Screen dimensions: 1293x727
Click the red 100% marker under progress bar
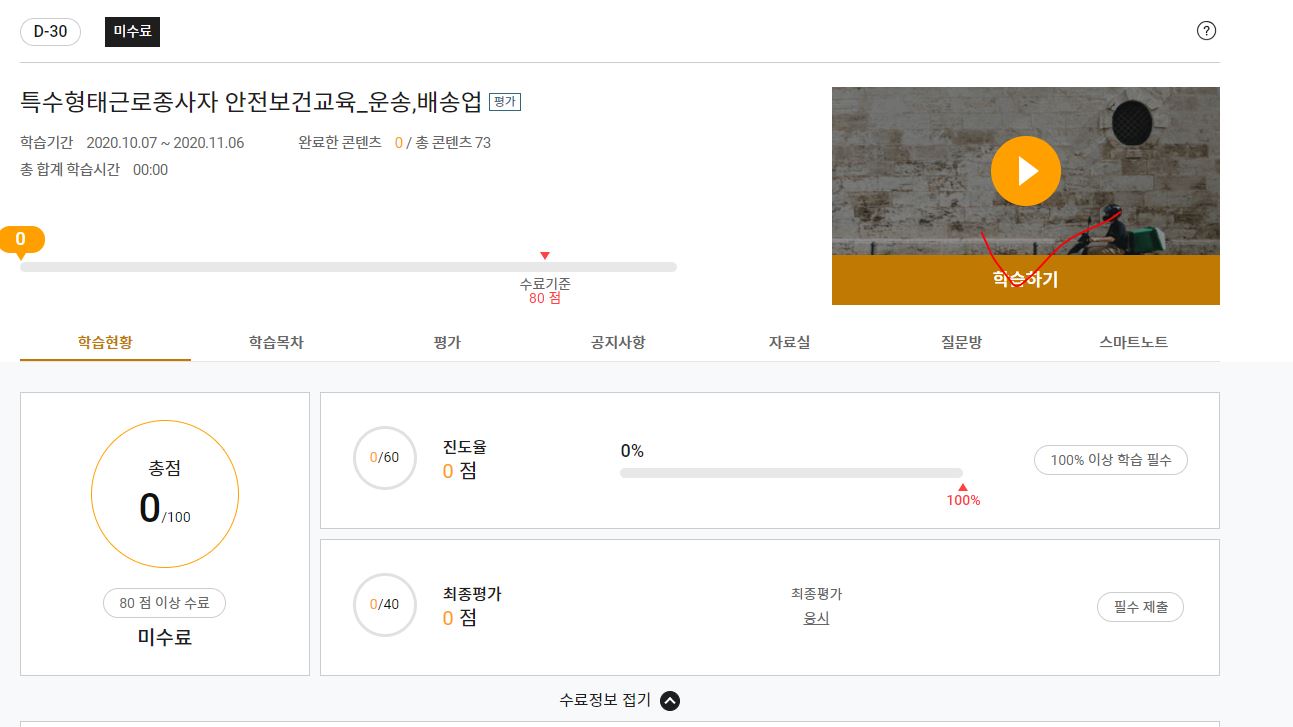coord(963,495)
